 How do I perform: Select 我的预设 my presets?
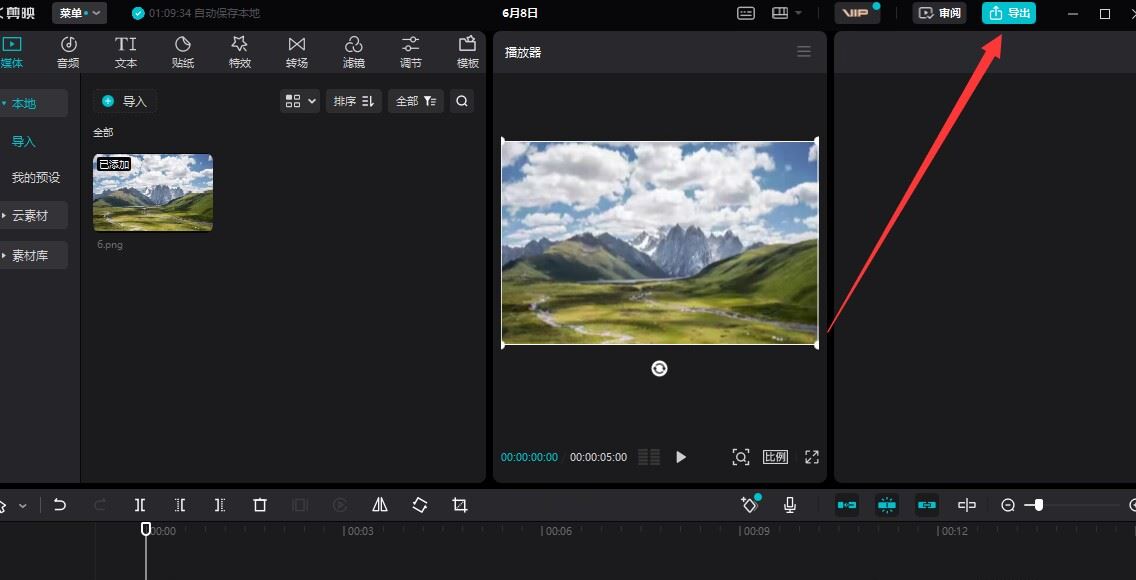point(36,177)
